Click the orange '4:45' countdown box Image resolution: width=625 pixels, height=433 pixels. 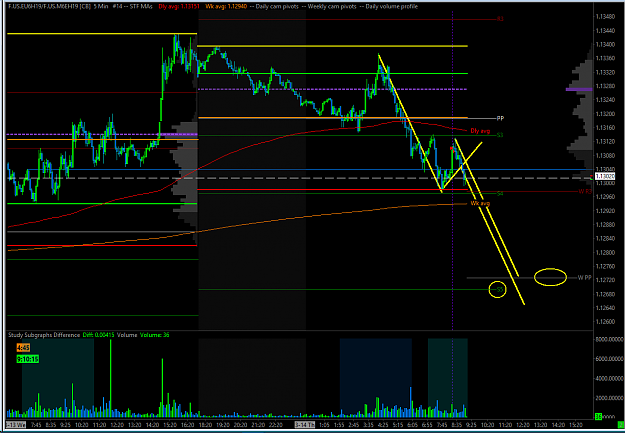click(x=23, y=348)
